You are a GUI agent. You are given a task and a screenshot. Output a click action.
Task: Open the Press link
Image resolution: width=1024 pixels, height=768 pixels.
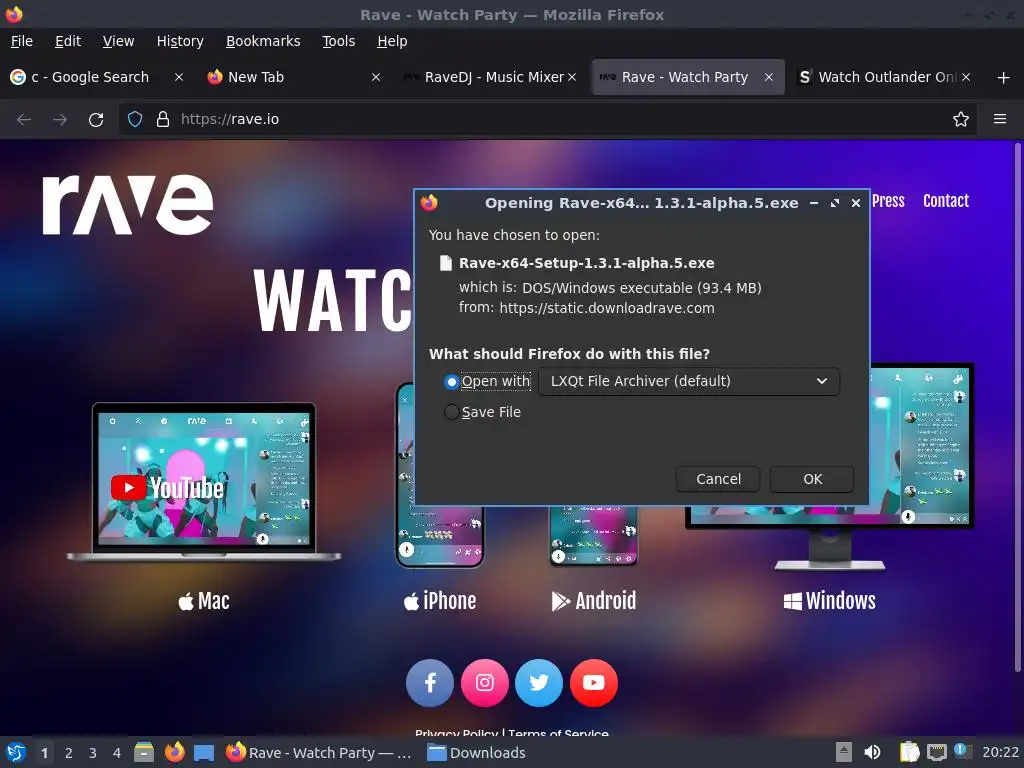[x=888, y=201]
